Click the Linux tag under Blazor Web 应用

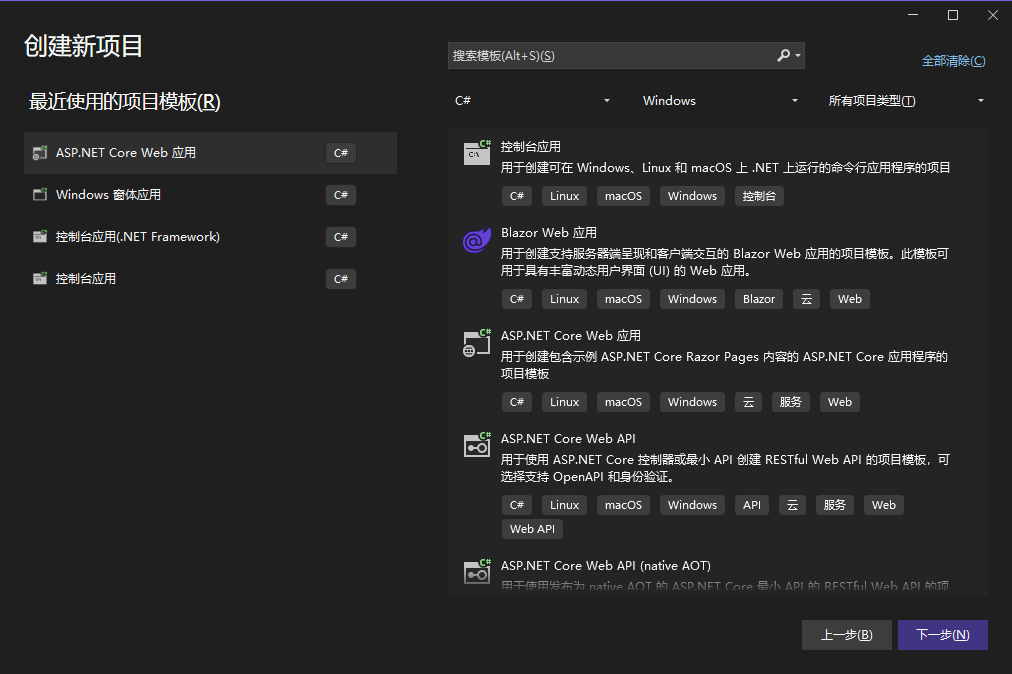(564, 299)
